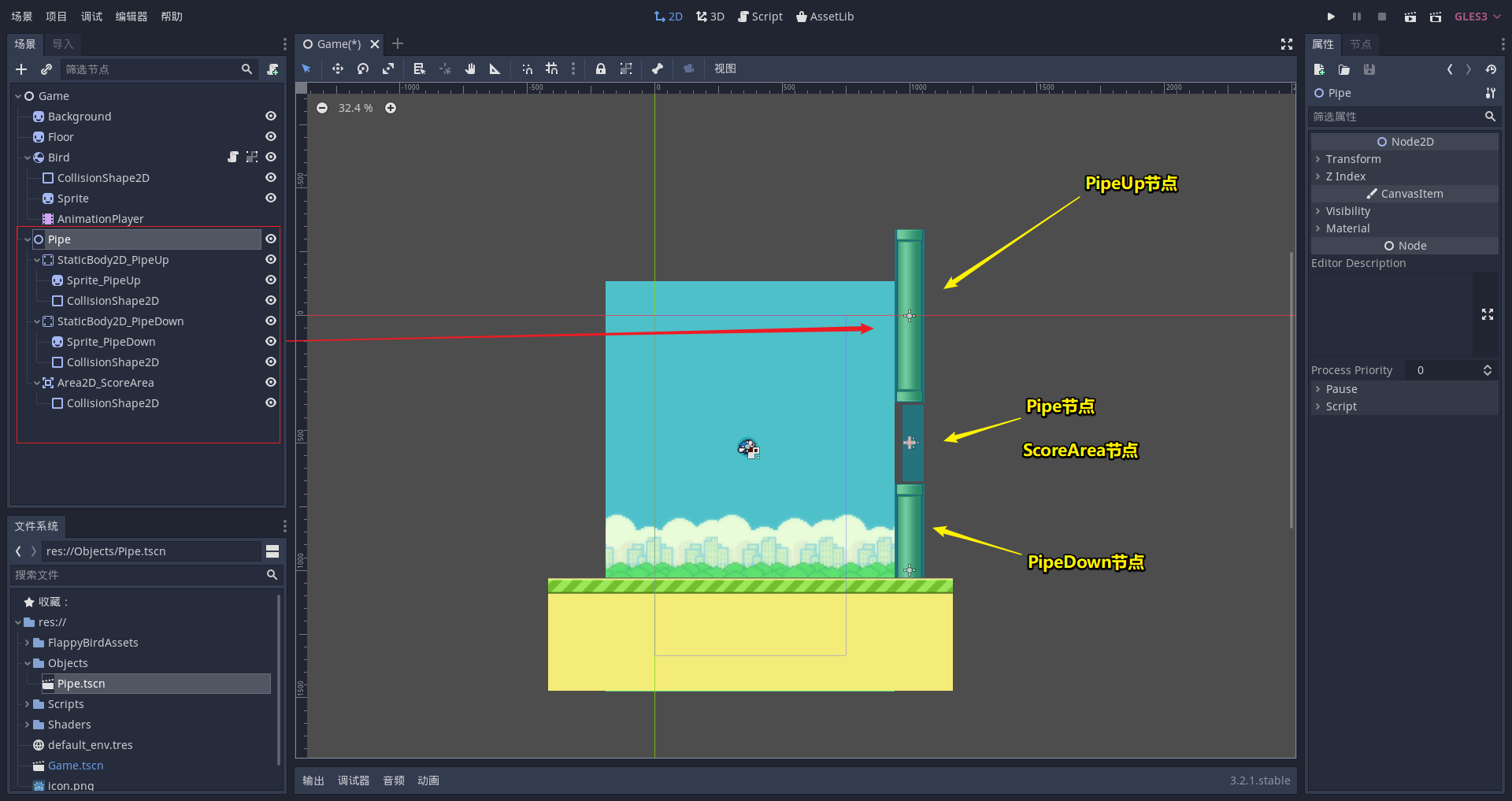Toggle smart snapping in viewport toolbar
This screenshot has width=1512, height=801.
(528, 69)
